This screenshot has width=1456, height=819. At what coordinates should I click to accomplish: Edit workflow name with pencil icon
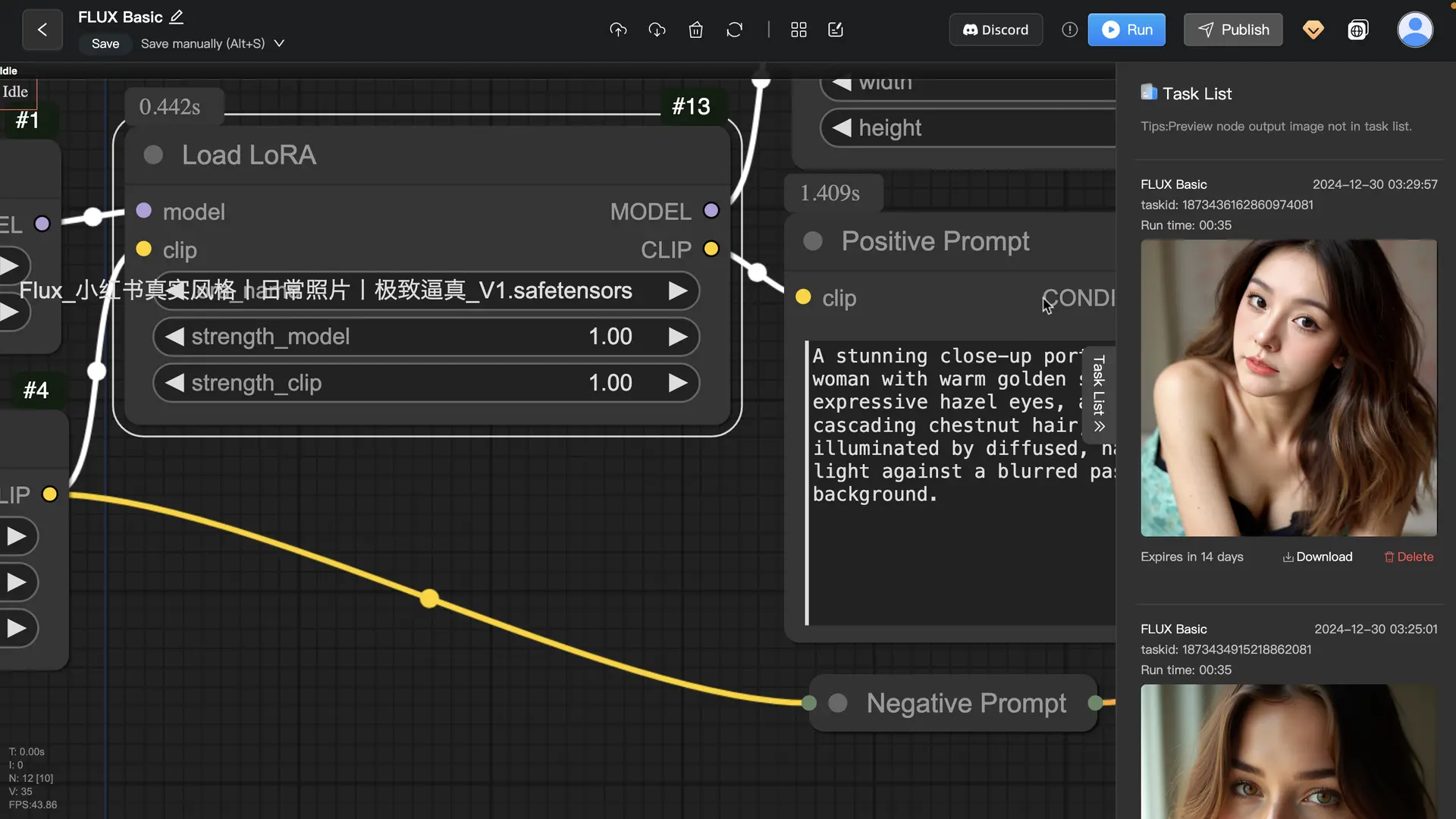[177, 17]
